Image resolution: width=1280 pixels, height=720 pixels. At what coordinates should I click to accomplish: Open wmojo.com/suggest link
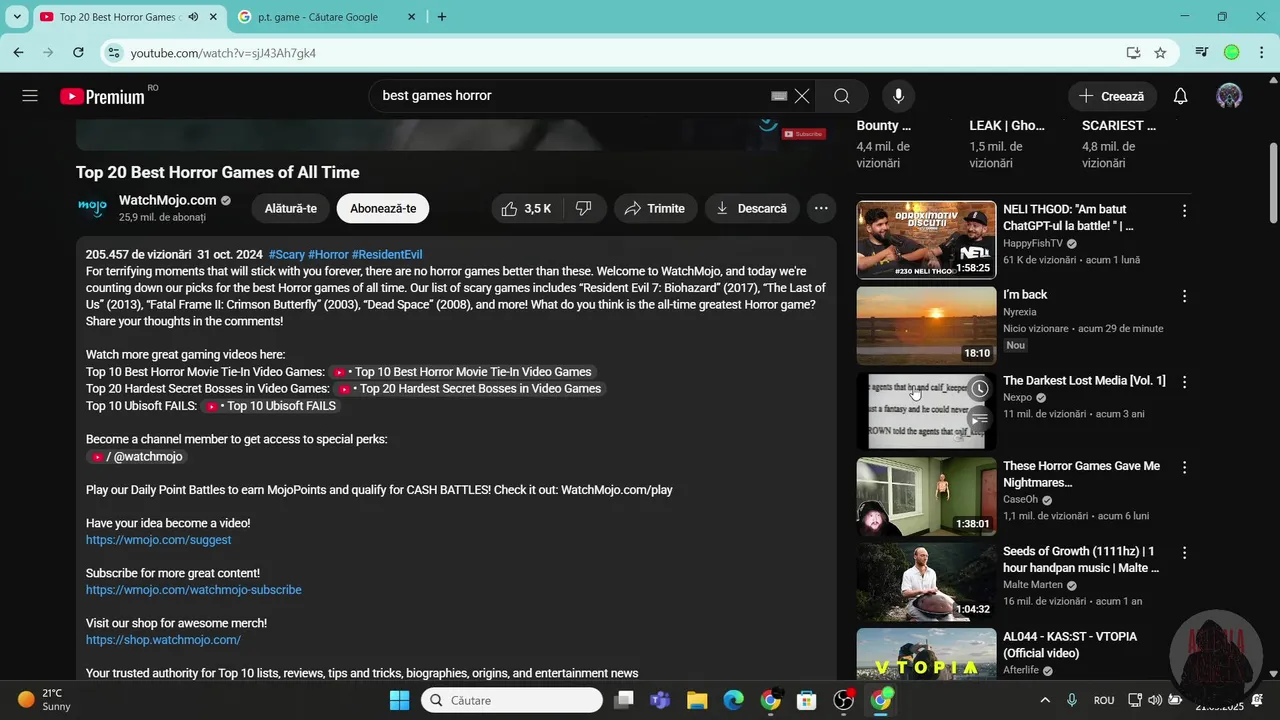tap(158, 540)
